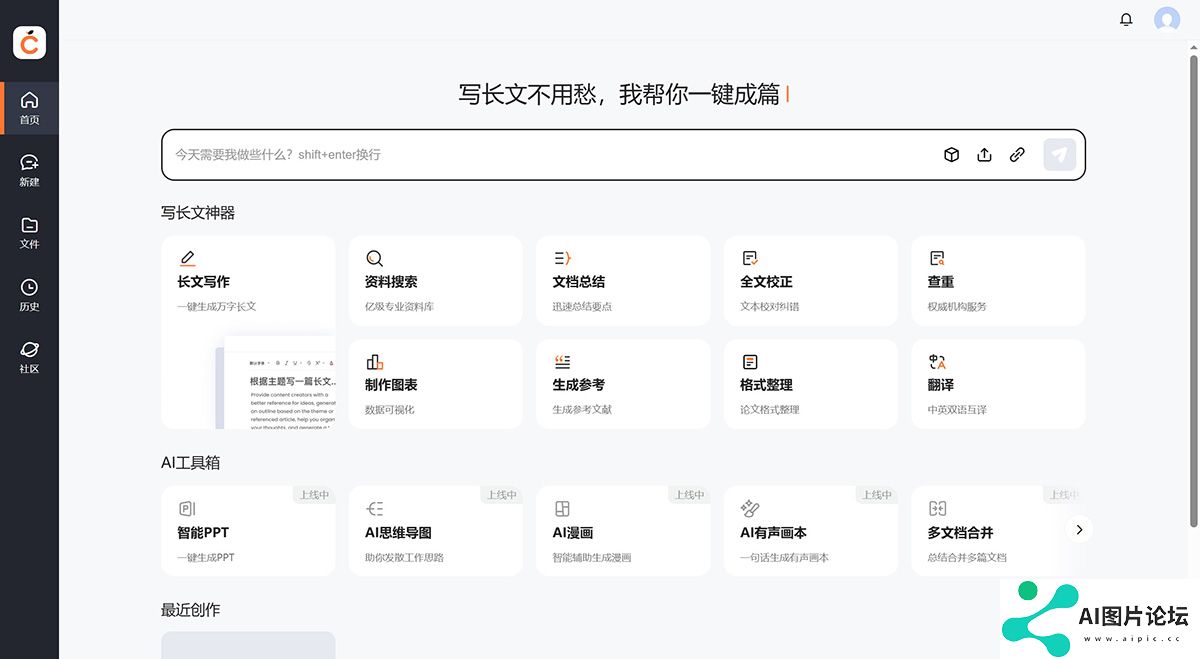
Task: Open the 多文档合并 card
Action: click(x=998, y=531)
